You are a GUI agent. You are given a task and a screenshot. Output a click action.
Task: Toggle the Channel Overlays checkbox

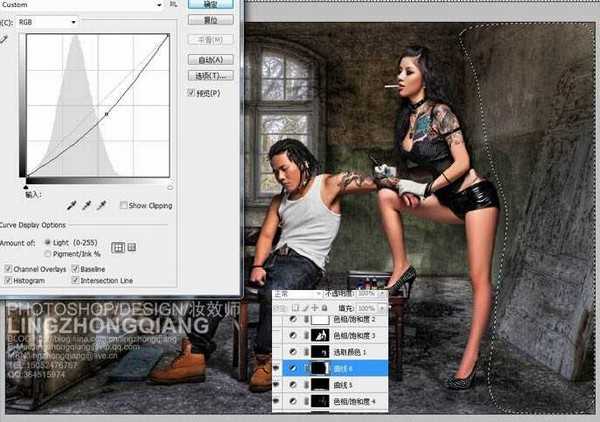(x=8, y=269)
